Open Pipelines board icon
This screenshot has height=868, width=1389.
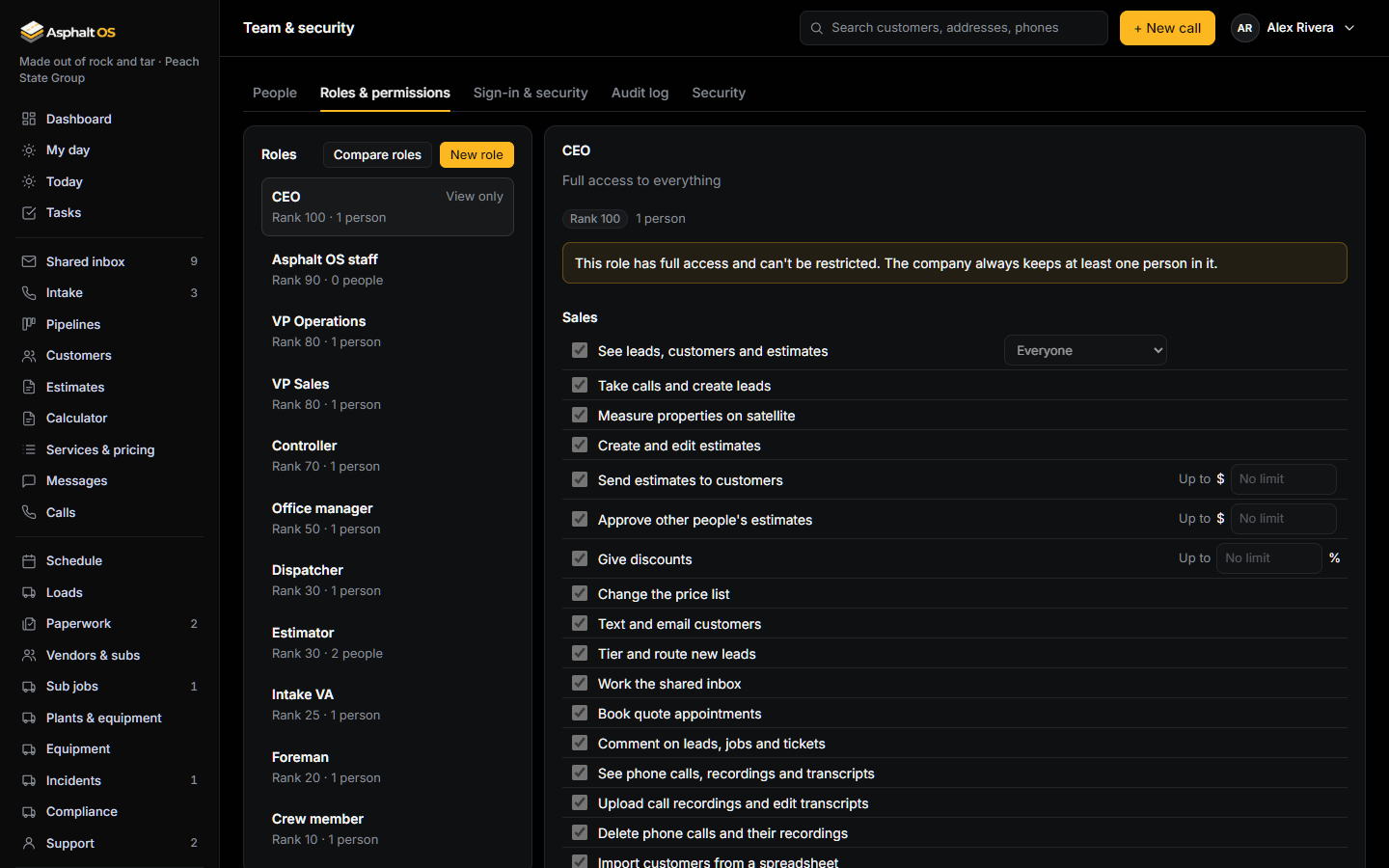tap(29, 324)
